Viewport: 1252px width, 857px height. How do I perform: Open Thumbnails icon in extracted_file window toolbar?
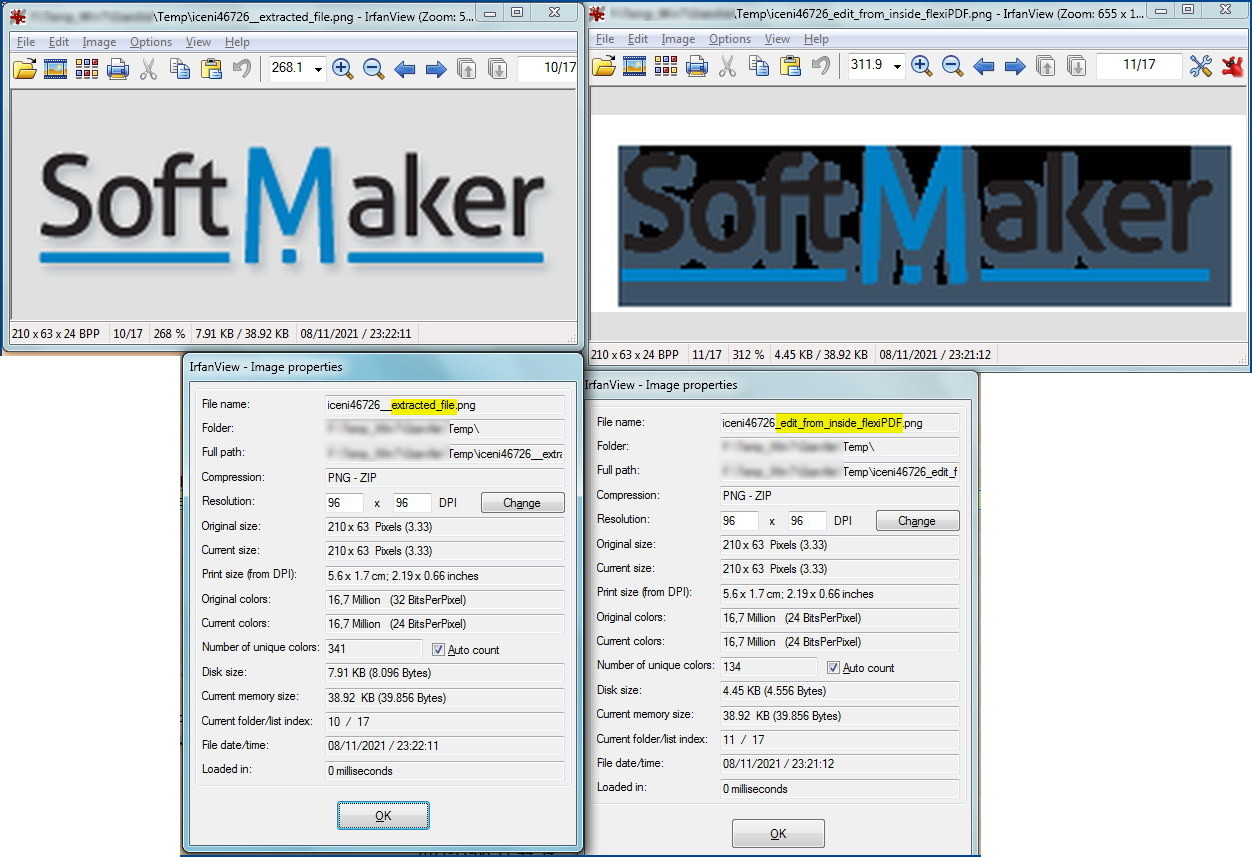[x=87, y=69]
